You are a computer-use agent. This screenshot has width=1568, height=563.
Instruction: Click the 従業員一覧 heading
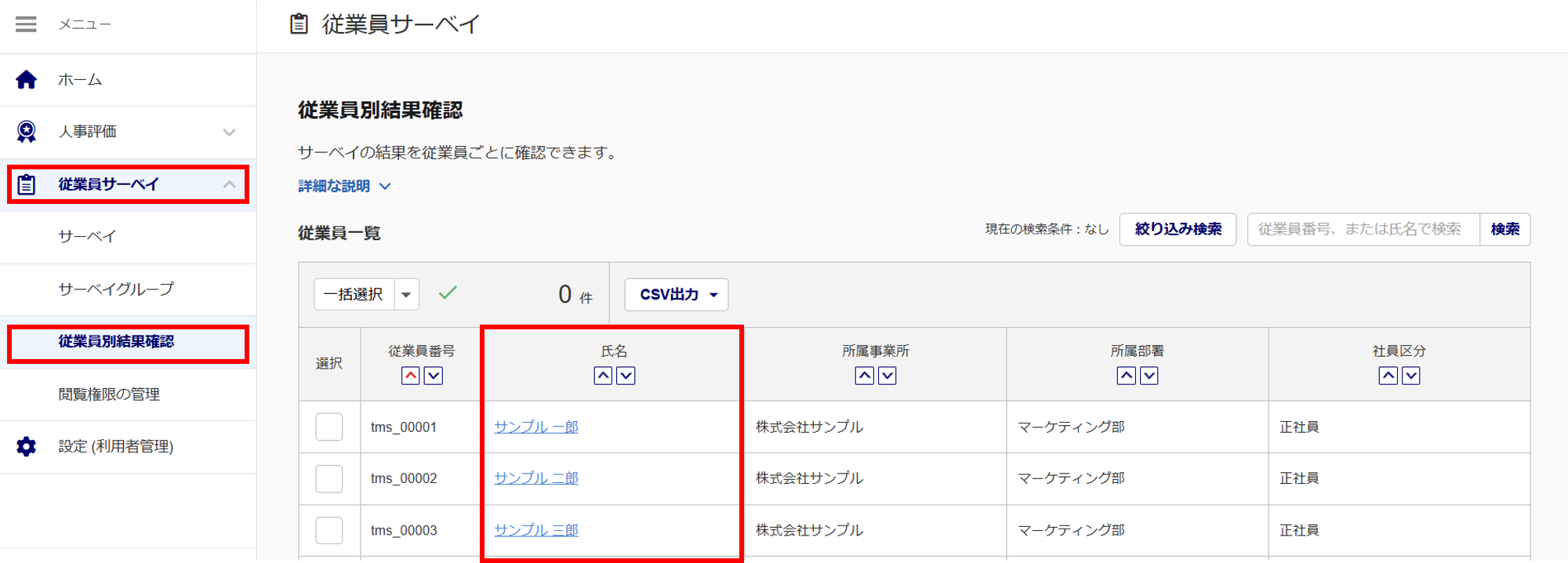[x=339, y=233]
